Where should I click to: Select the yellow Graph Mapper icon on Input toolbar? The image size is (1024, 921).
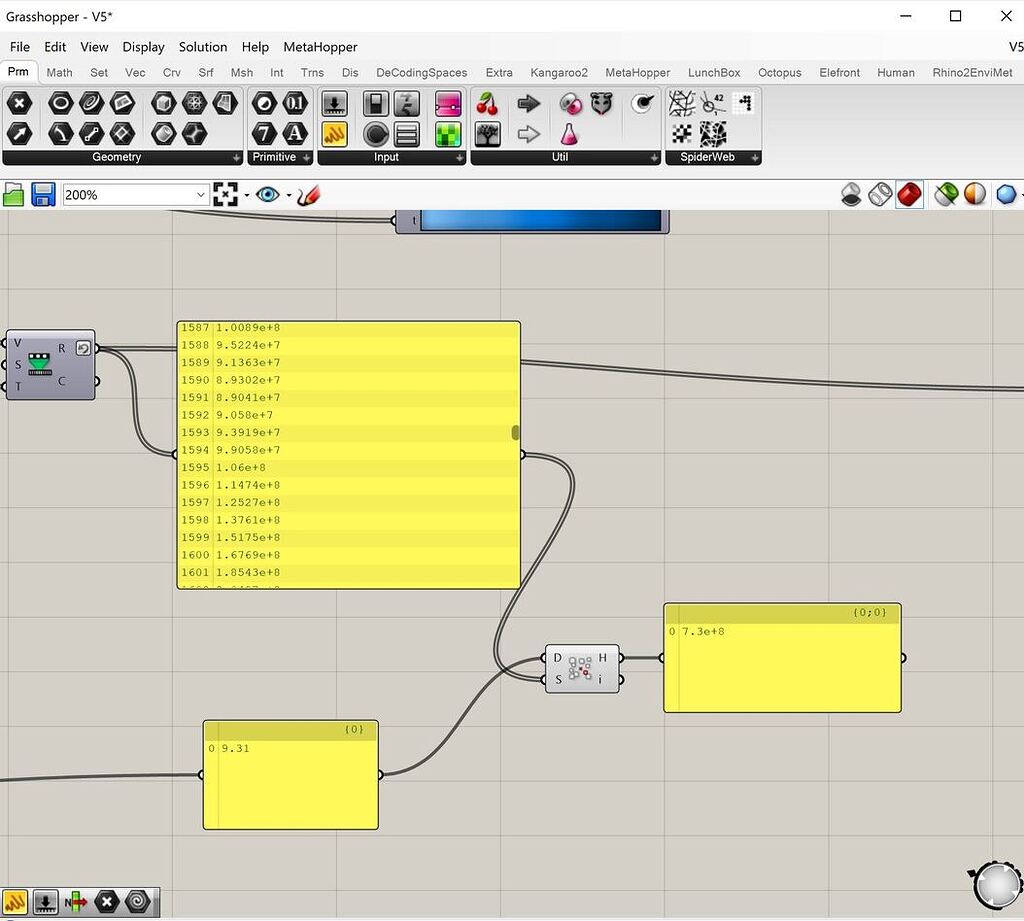click(x=334, y=134)
